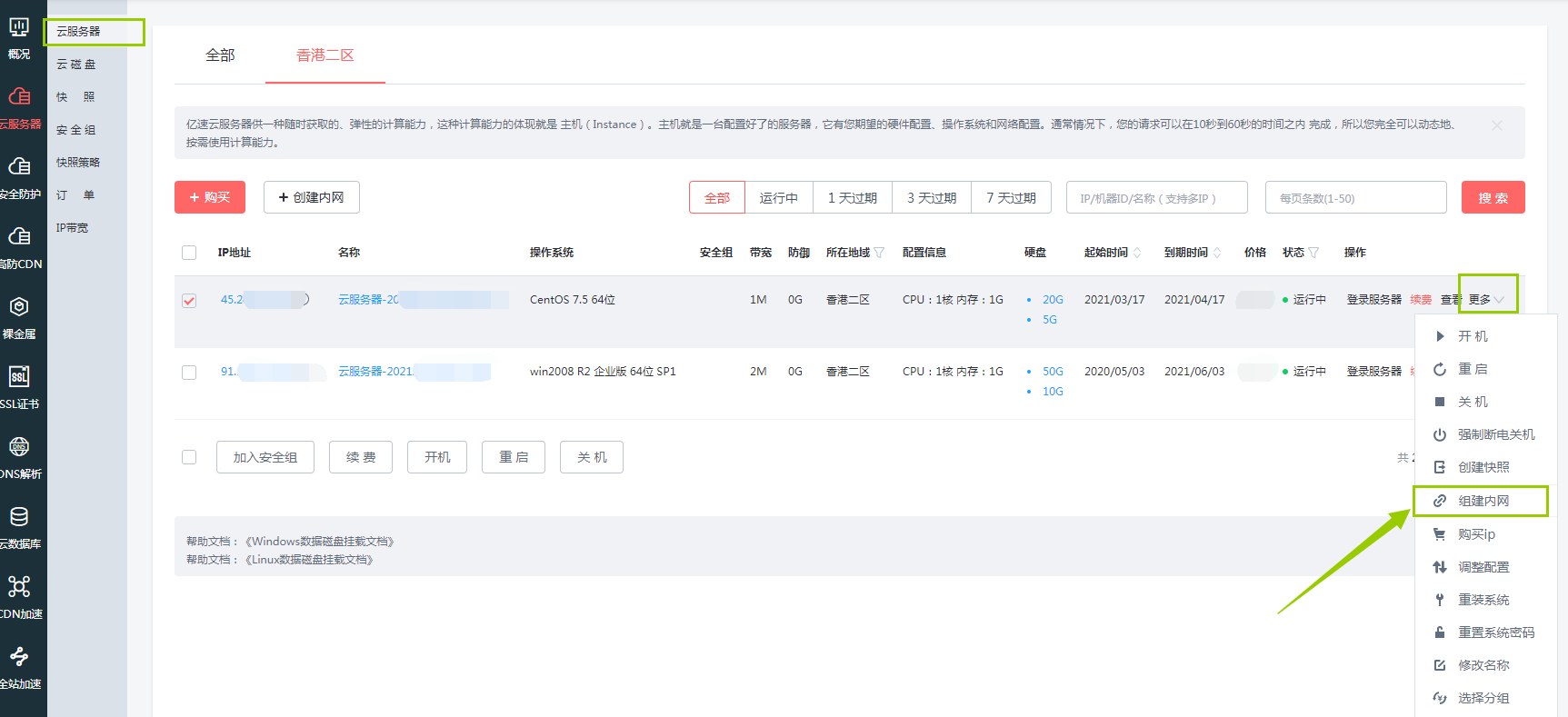Viewport: 1568px width, 717px height.
Task: Open the 高防CDN sidebar icon
Action: click(x=19, y=236)
